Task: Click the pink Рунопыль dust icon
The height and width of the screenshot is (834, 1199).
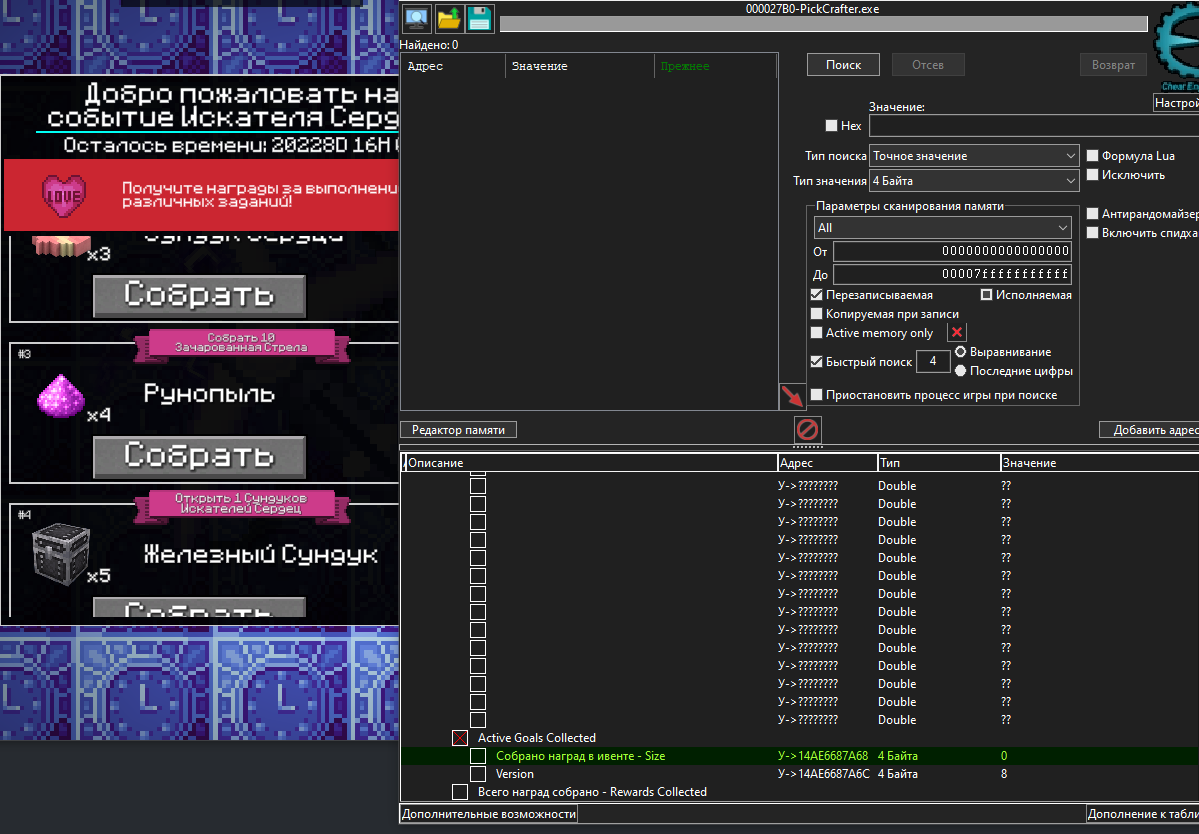Action: [61, 396]
